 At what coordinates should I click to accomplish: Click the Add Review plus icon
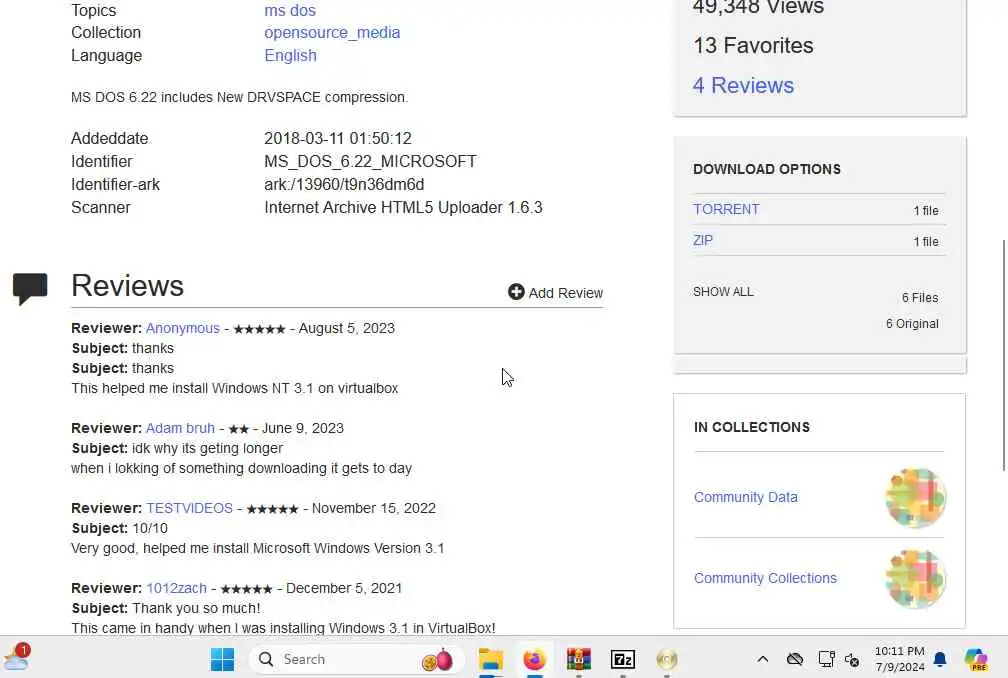tap(516, 292)
